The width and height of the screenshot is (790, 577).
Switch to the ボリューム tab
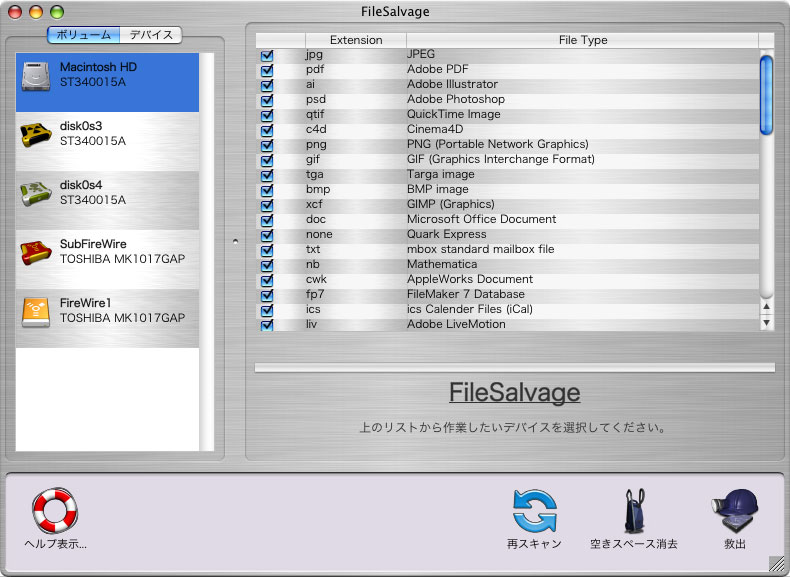click(x=84, y=35)
